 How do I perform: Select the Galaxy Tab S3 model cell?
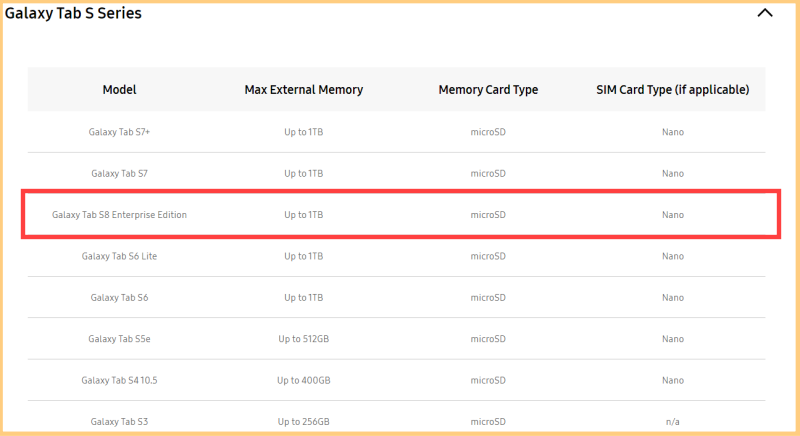tap(119, 421)
